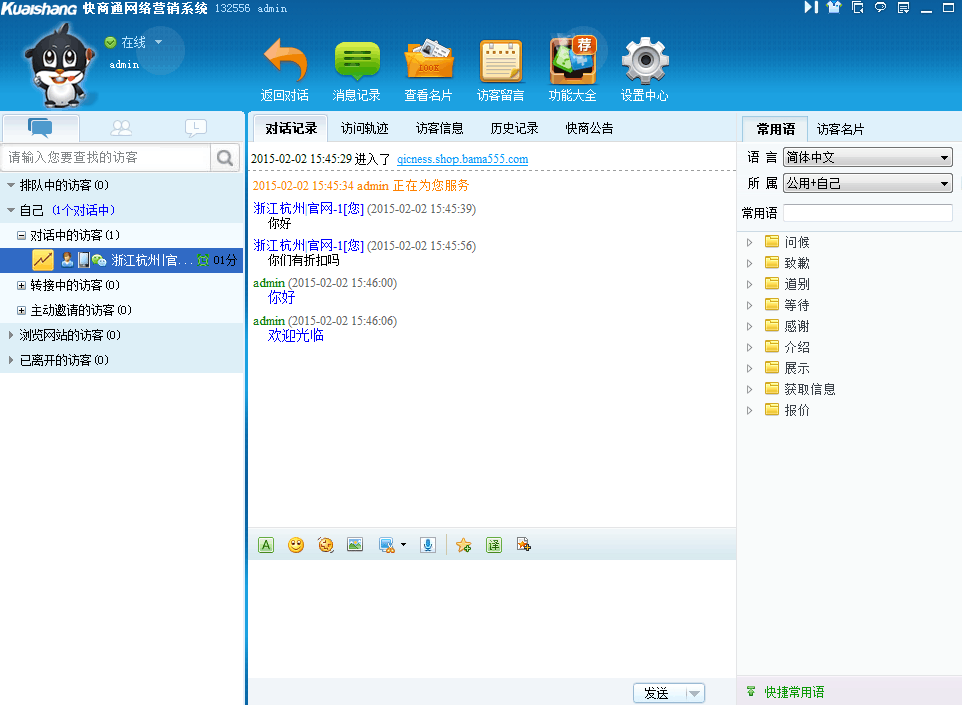Screen dimensions: 962x705
Task: Open 设置中心 settings gear
Action: [645, 62]
